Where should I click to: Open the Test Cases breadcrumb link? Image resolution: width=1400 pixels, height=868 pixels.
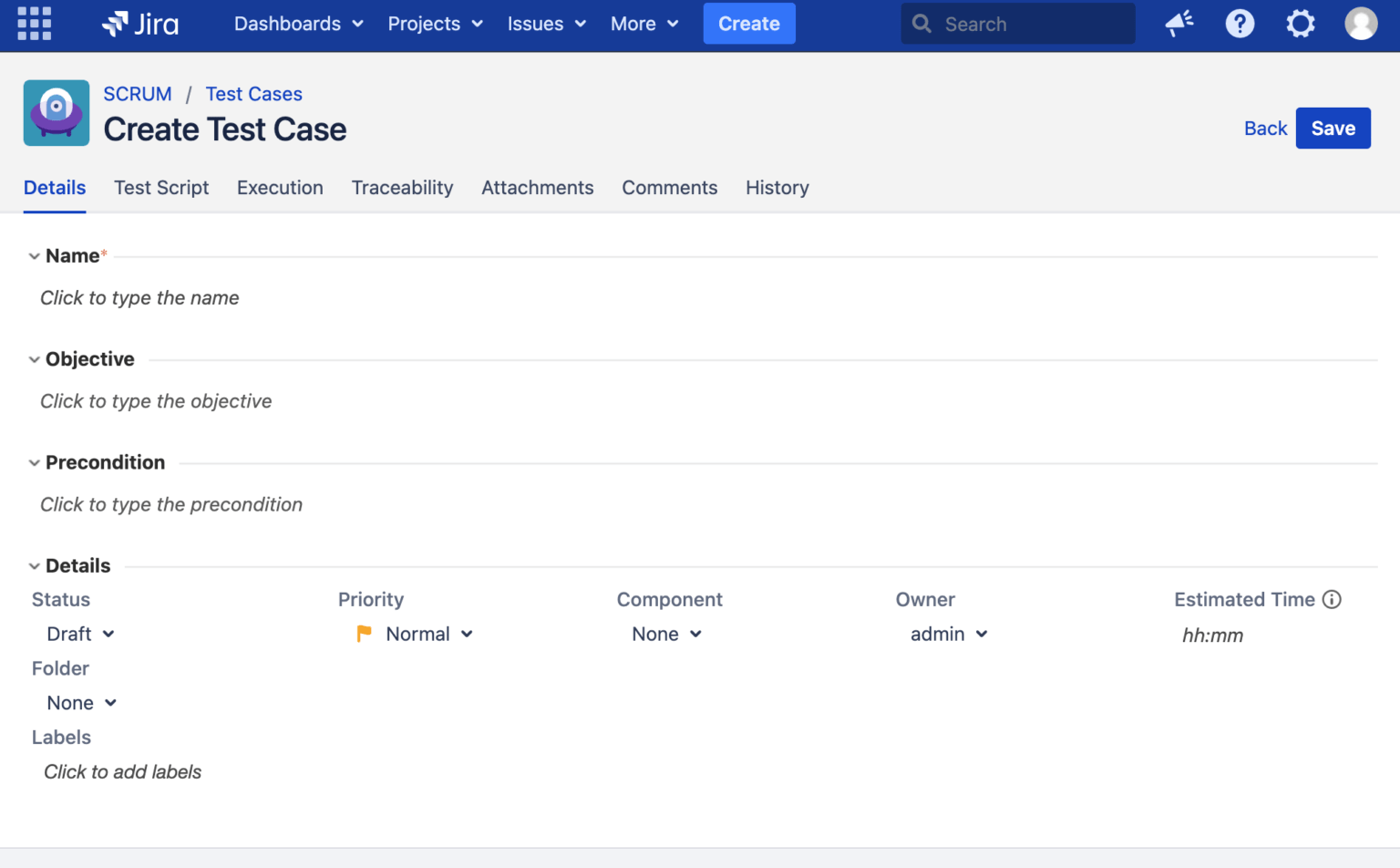pyautogui.click(x=253, y=94)
